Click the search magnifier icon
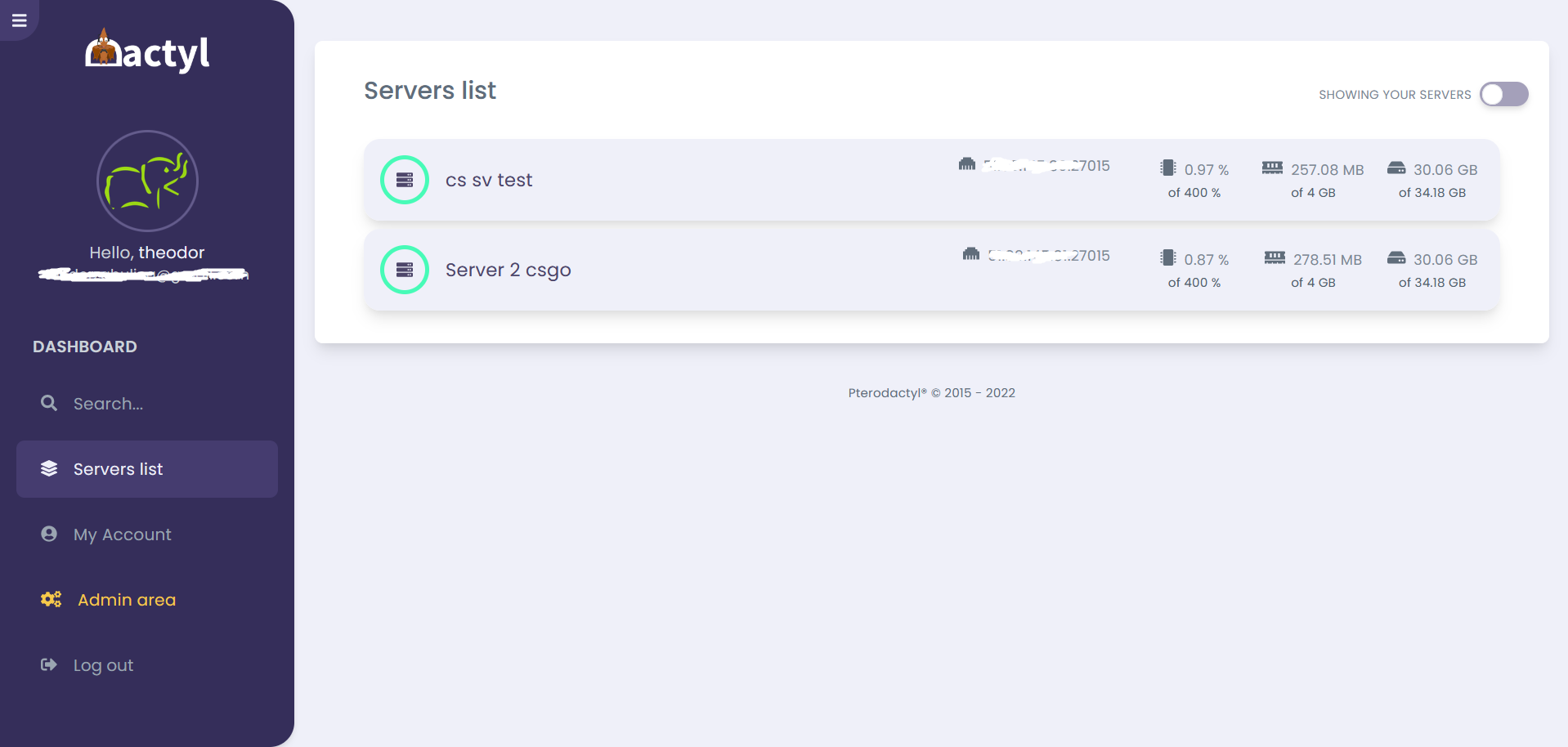 pos(49,403)
